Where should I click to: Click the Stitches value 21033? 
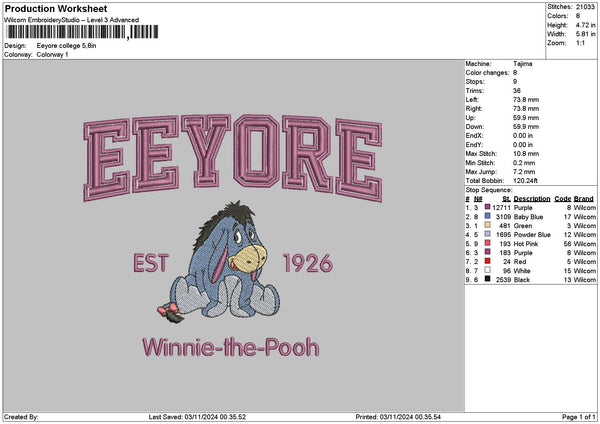coord(585,7)
